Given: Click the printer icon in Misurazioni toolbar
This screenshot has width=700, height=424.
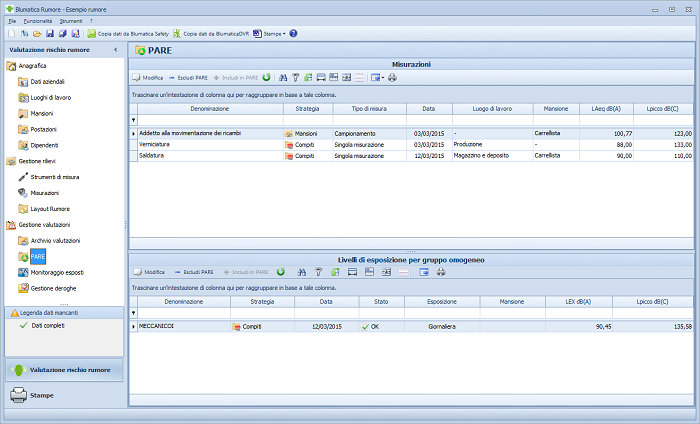Looking at the screenshot, I should click(x=392, y=77).
